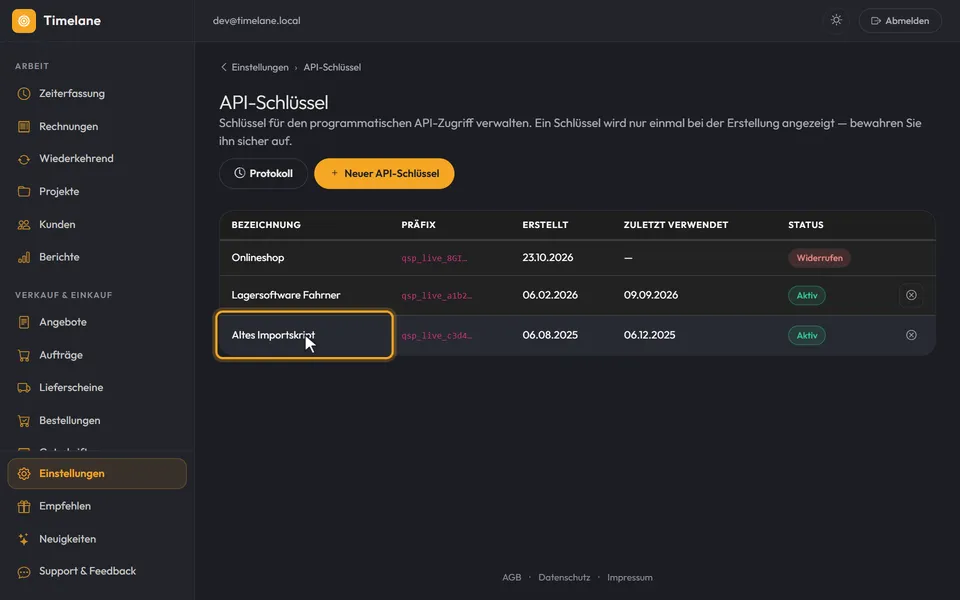Click the Bestellungen cart icon
Screen dimensions: 960x600
[x=24, y=421]
